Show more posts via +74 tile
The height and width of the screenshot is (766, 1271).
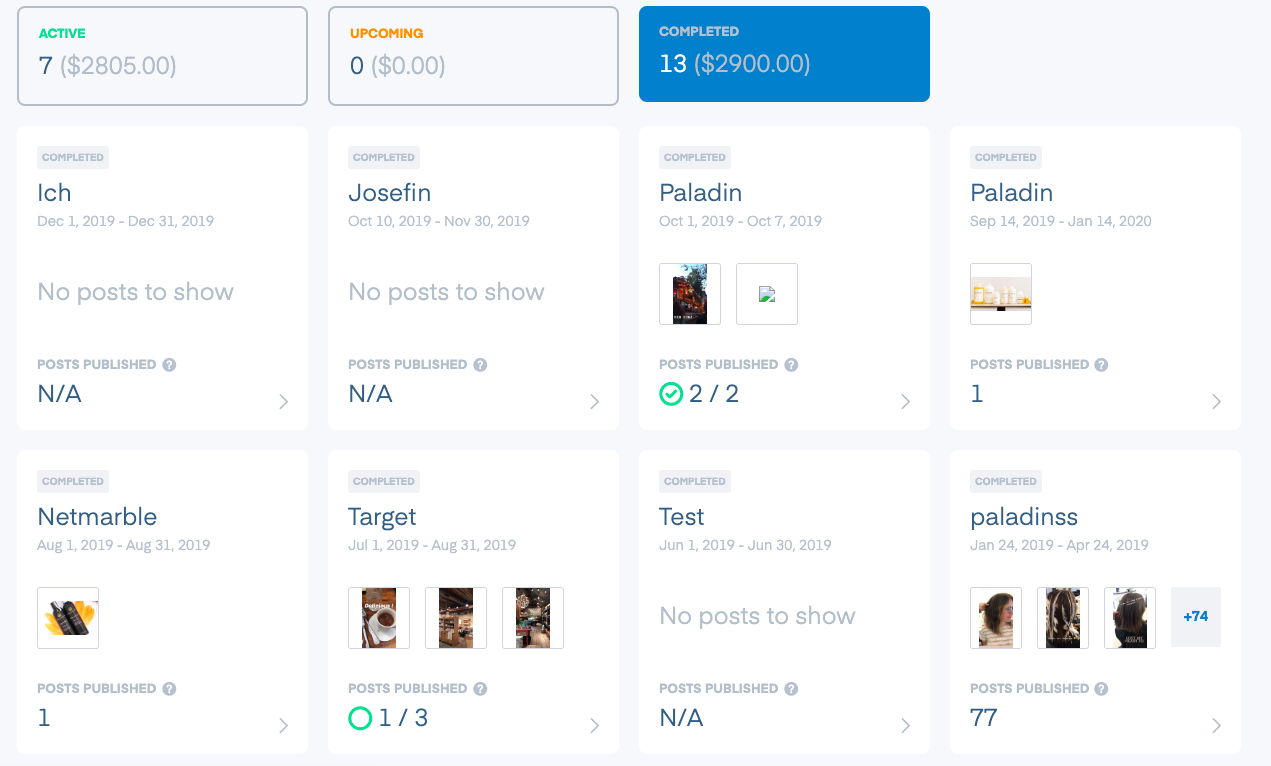1196,617
